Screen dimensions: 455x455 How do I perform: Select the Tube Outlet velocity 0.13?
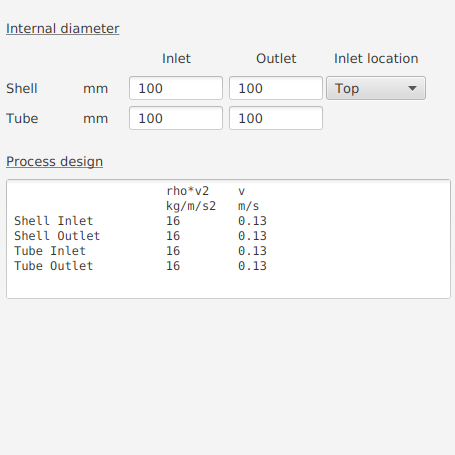(252, 266)
